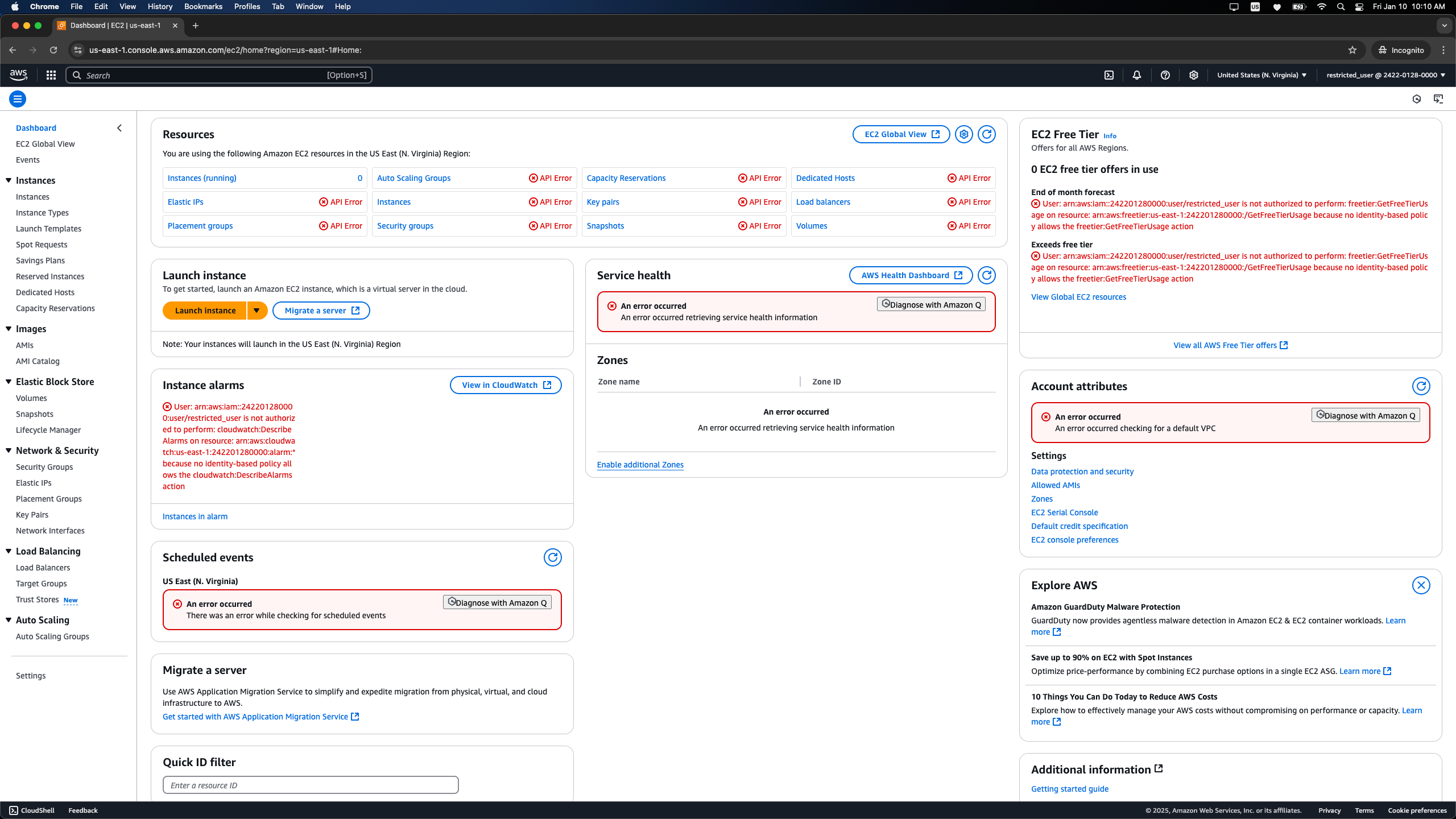Collapse the Instances sidebar section

click(x=9, y=180)
